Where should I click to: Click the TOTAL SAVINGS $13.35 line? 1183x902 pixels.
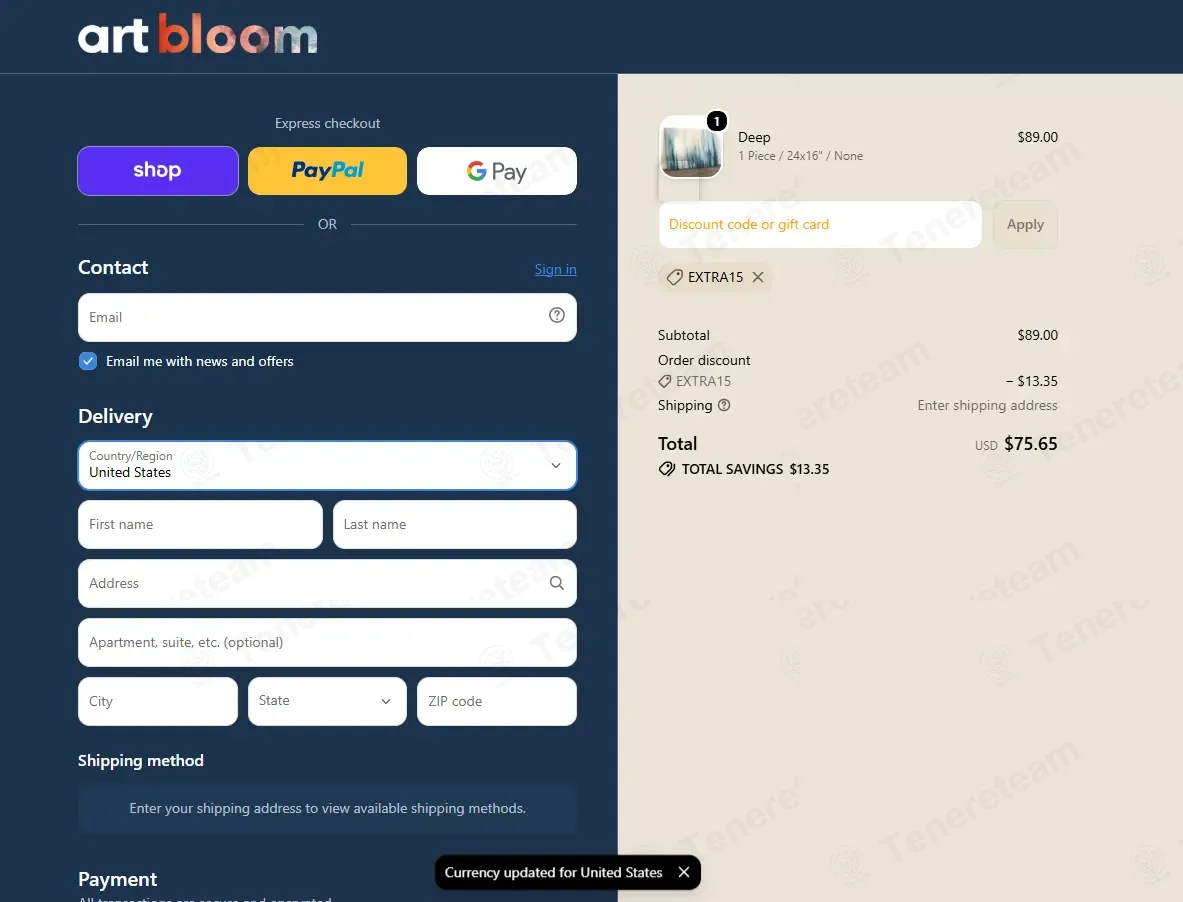coord(744,469)
